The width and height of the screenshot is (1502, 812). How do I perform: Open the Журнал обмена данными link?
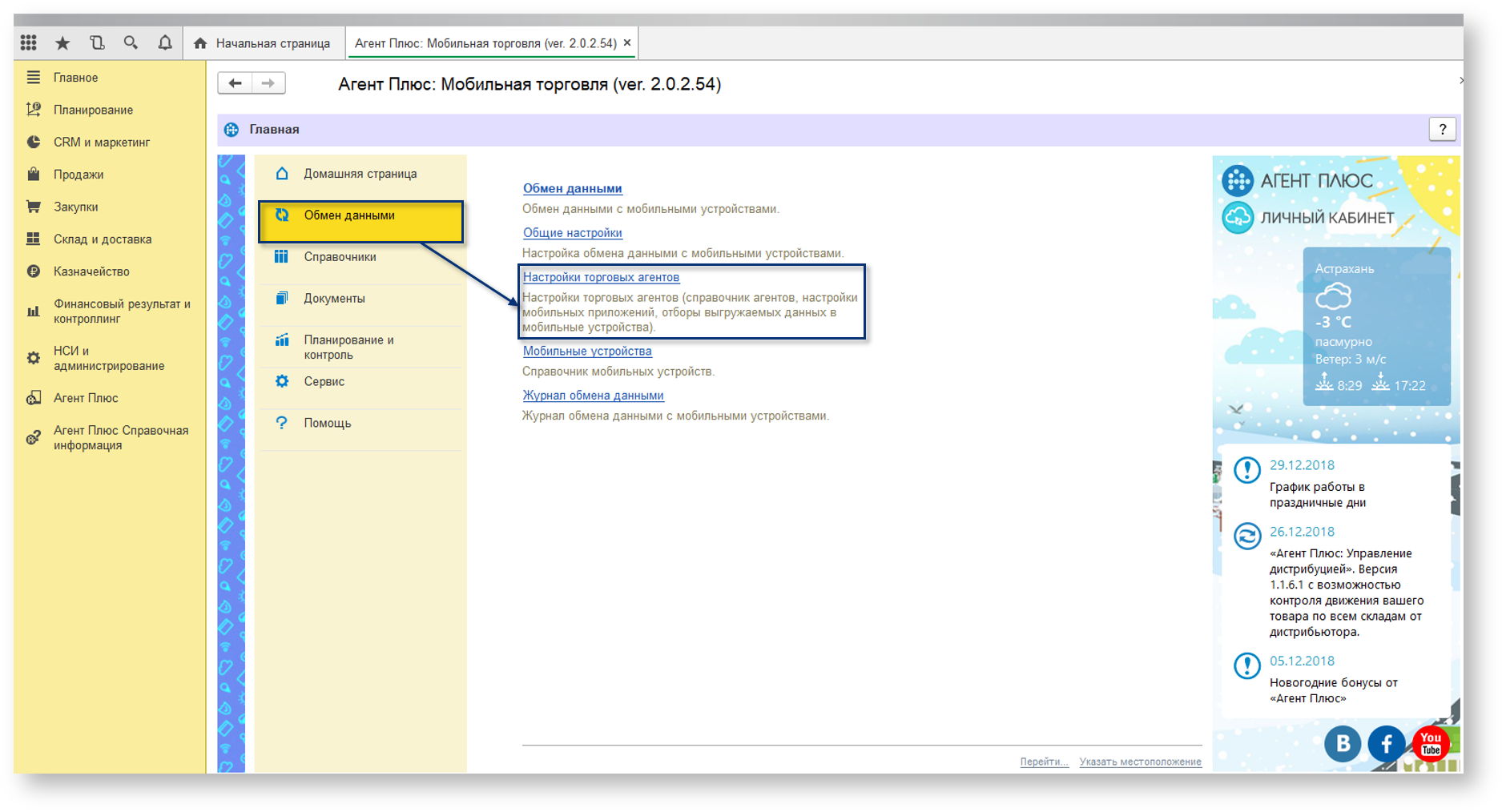tap(593, 396)
